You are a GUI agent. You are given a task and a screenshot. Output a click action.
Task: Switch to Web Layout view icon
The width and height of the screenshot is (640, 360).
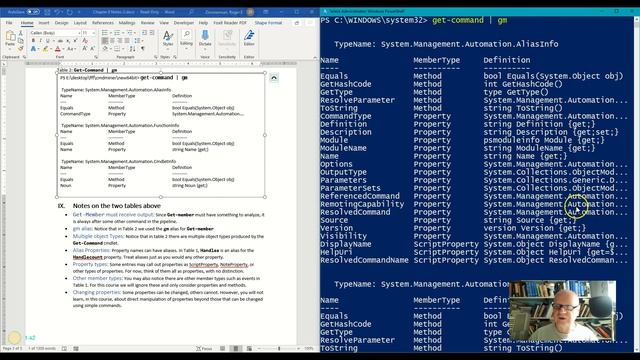coord(249,349)
